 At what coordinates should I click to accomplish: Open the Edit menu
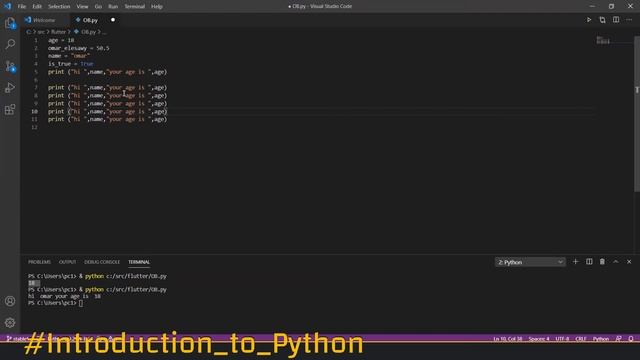click(x=37, y=7)
